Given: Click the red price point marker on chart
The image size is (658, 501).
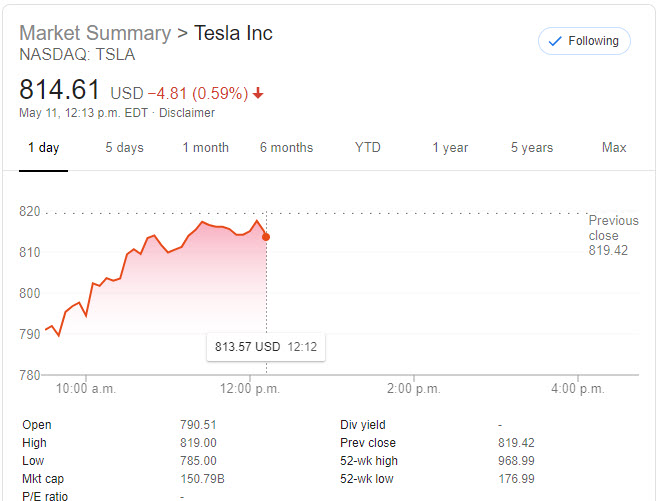Looking at the screenshot, I should coord(265,237).
